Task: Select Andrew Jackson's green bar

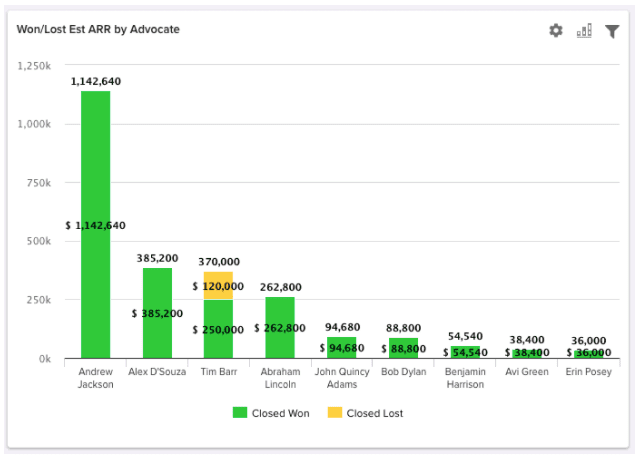Action: pyautogui.click(x=95, y=180)
